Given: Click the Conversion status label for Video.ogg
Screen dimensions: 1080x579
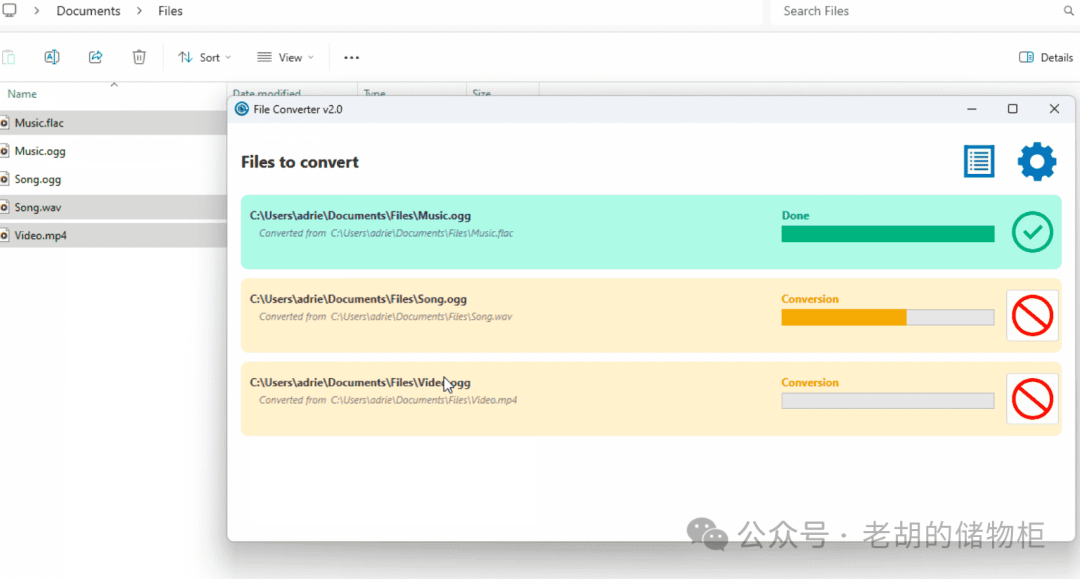Looking at the screenshot, I should coord(809,382).
